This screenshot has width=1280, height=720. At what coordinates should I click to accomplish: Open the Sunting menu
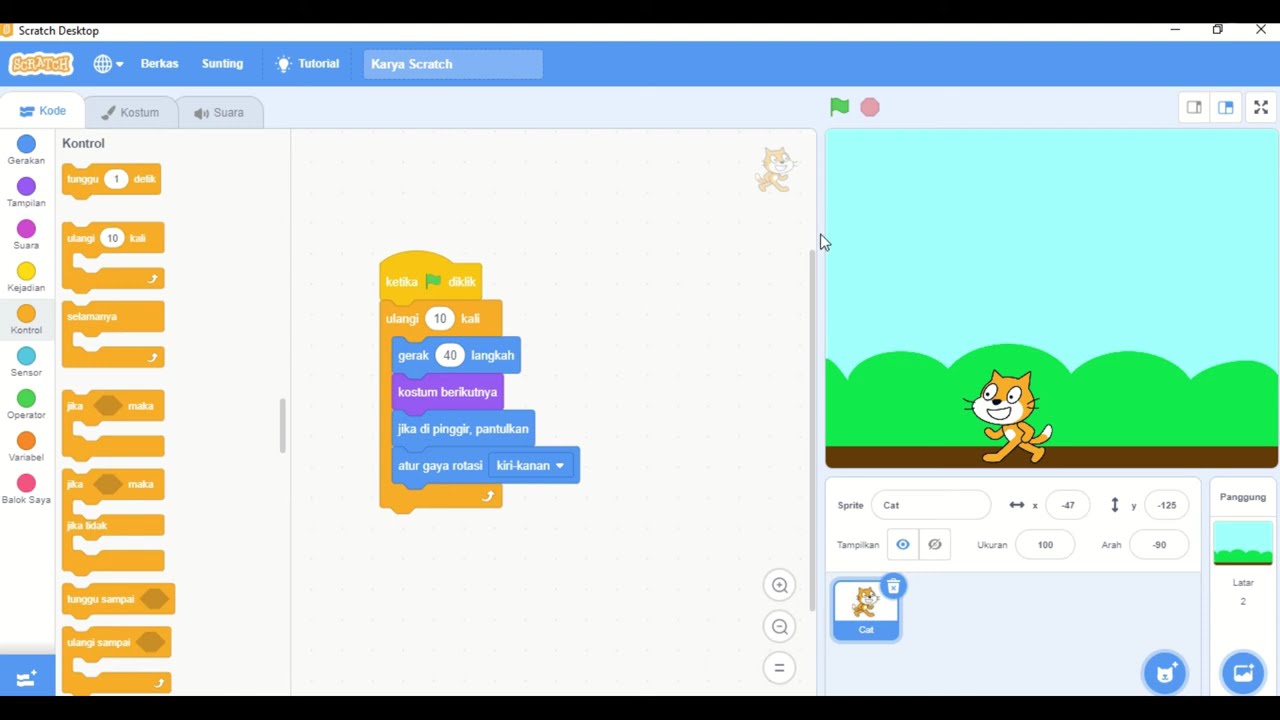(x=222, y=64)
